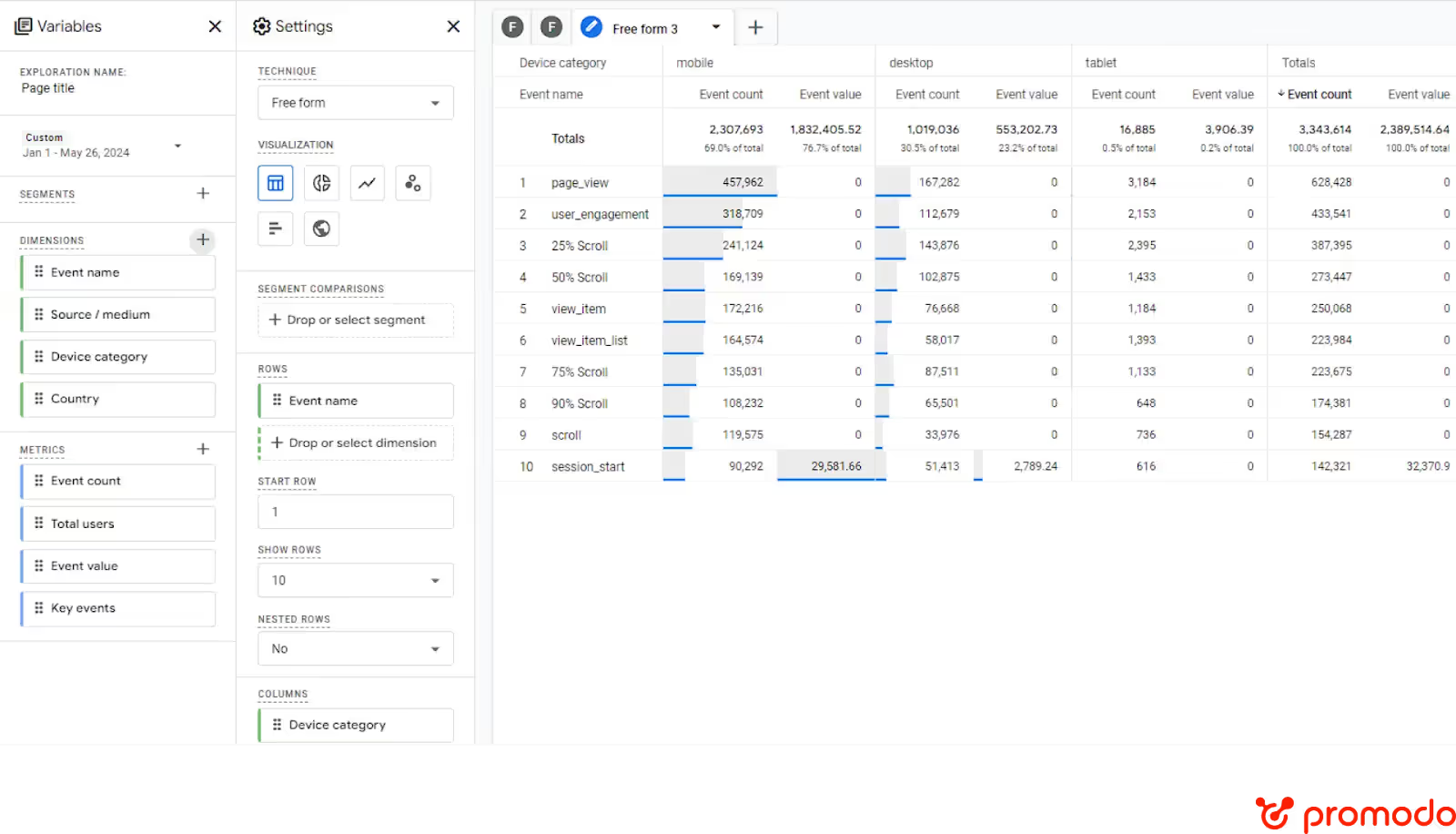The image size is (1456, 834).
Task: Click the tablet Event count column header
Action: pyautogui.click(x=1123, y=94)
